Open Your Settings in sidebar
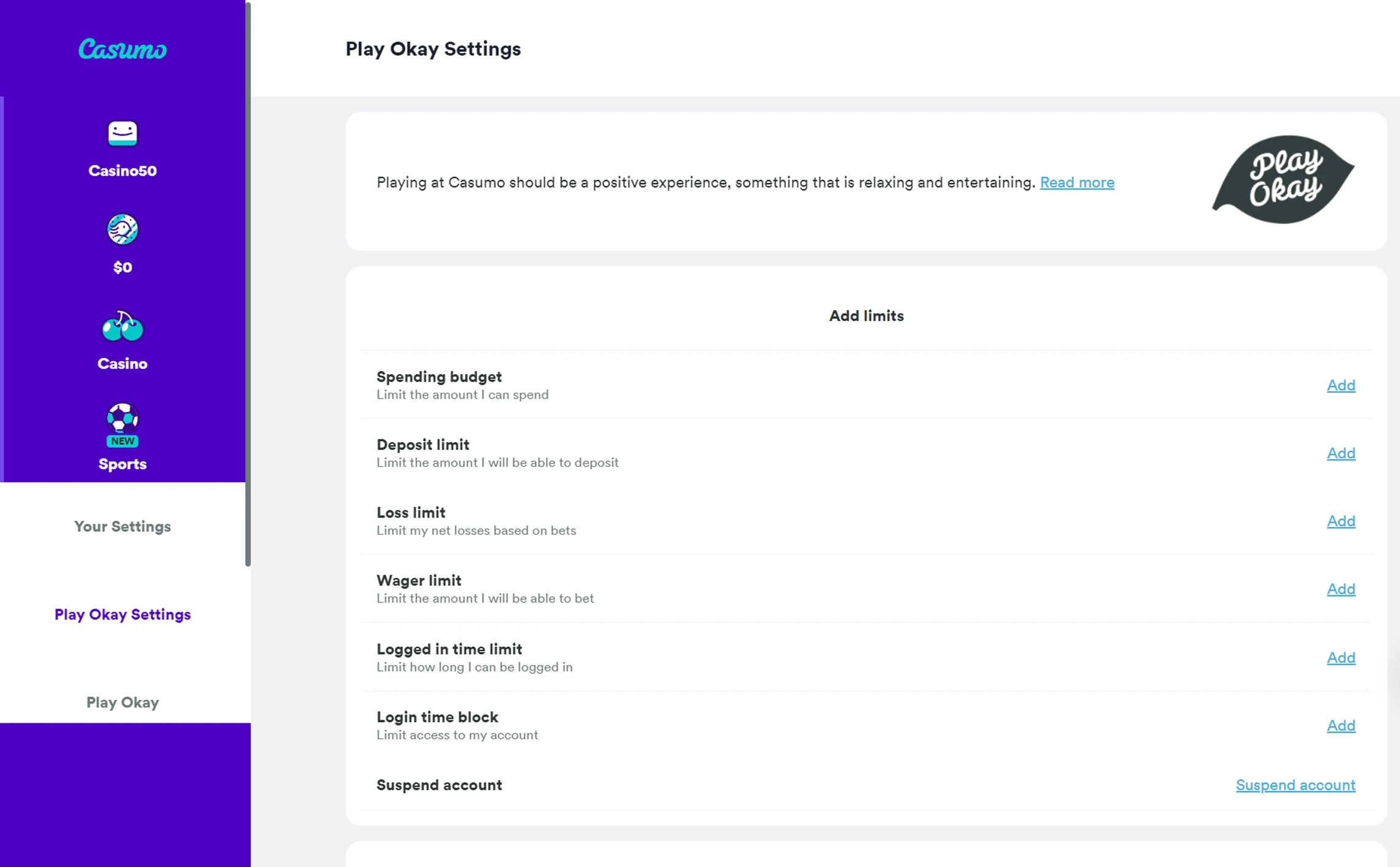1400x867 pixels. (x=122, y=526)
